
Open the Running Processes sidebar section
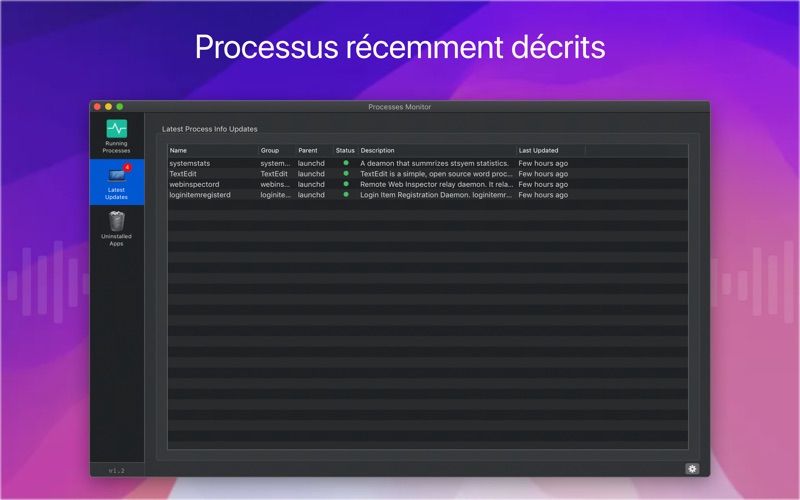click(116, 136)
